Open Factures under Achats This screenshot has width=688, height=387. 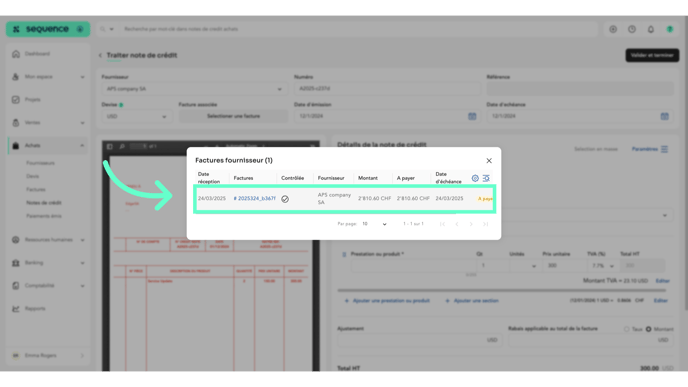point(36,189)
